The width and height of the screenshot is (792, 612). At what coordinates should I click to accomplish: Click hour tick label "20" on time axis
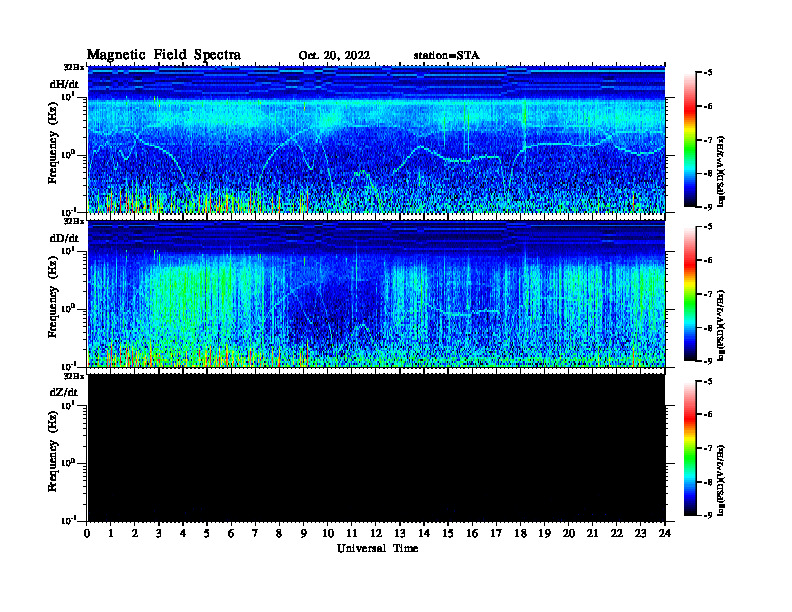pyautogui.click(x=568, y=534)
